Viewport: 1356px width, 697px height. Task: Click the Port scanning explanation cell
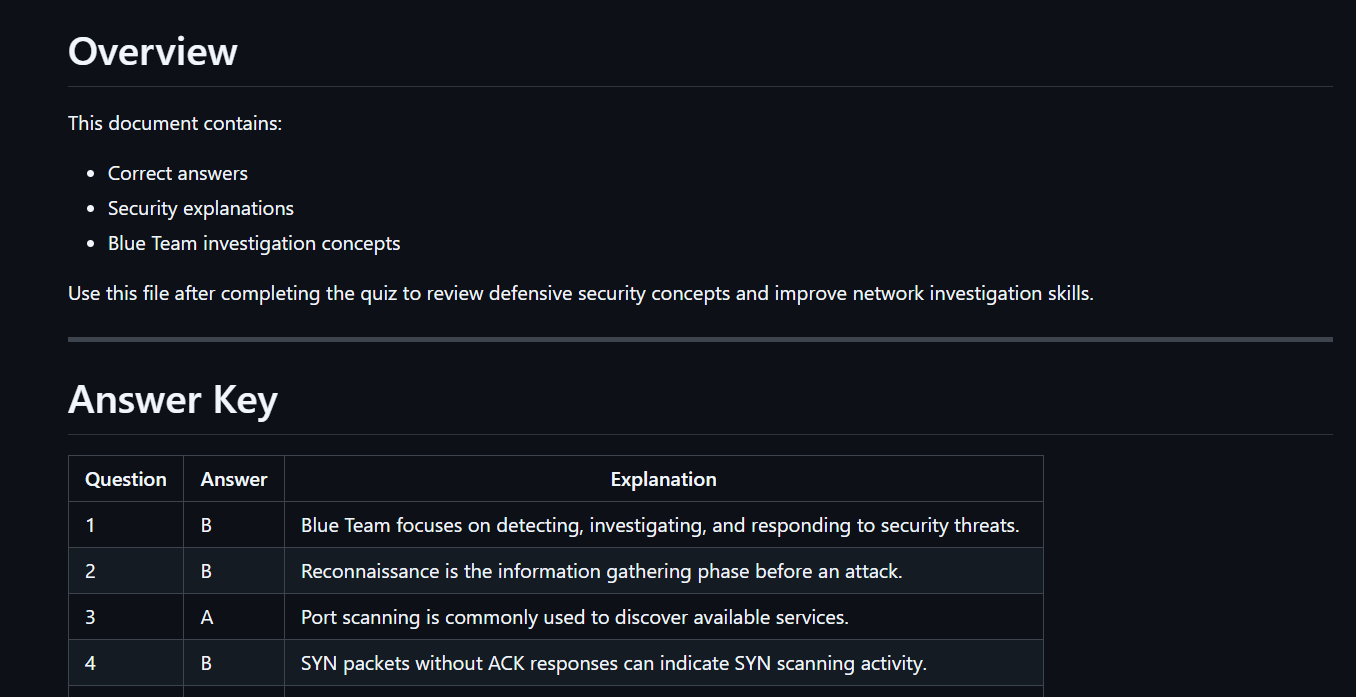click(x=664, y=617)
